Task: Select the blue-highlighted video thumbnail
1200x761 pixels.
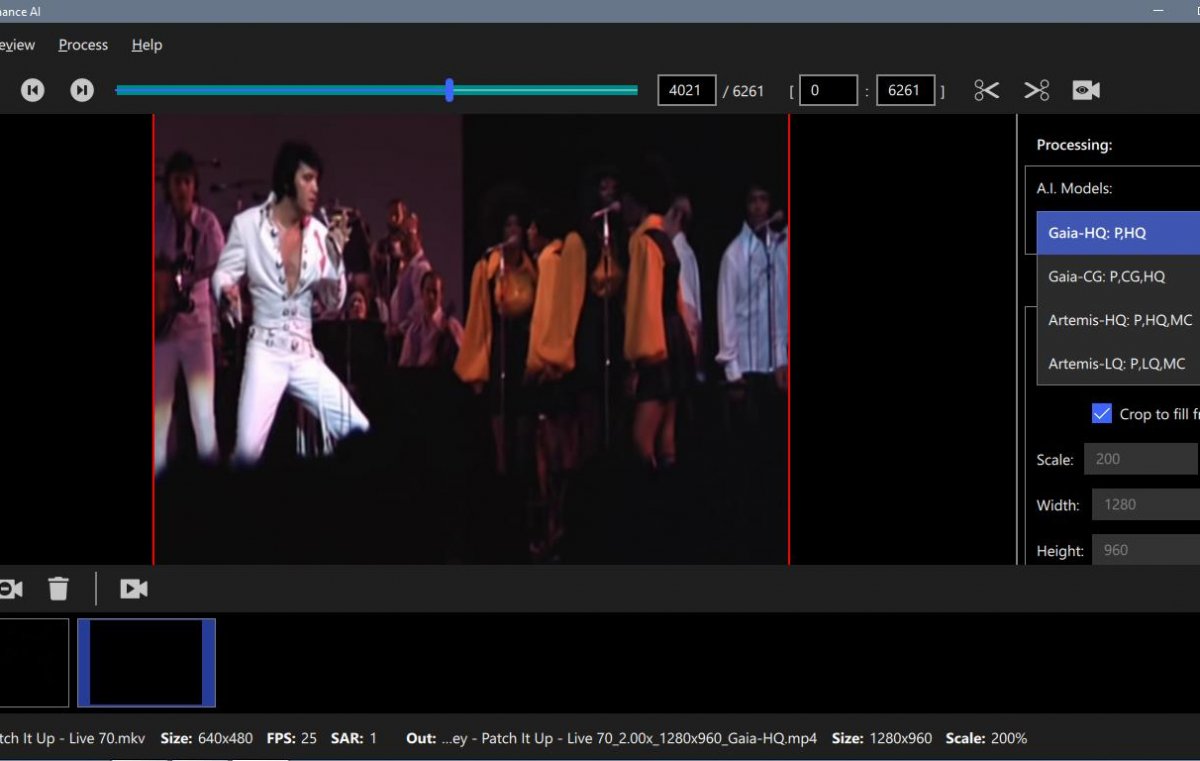Action: [x=146, y=663]
